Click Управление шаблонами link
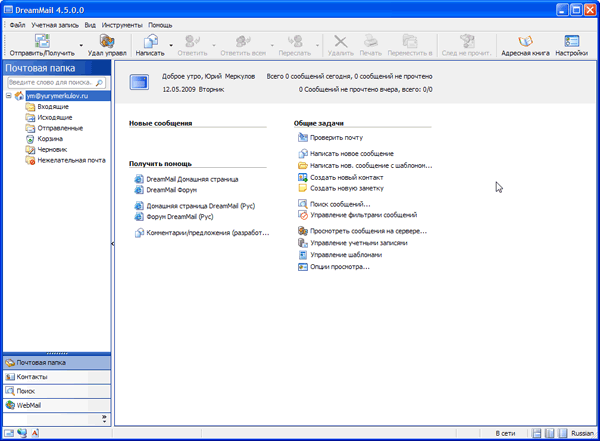This screenshot has height=441, width=600. (x=346, y=255)
